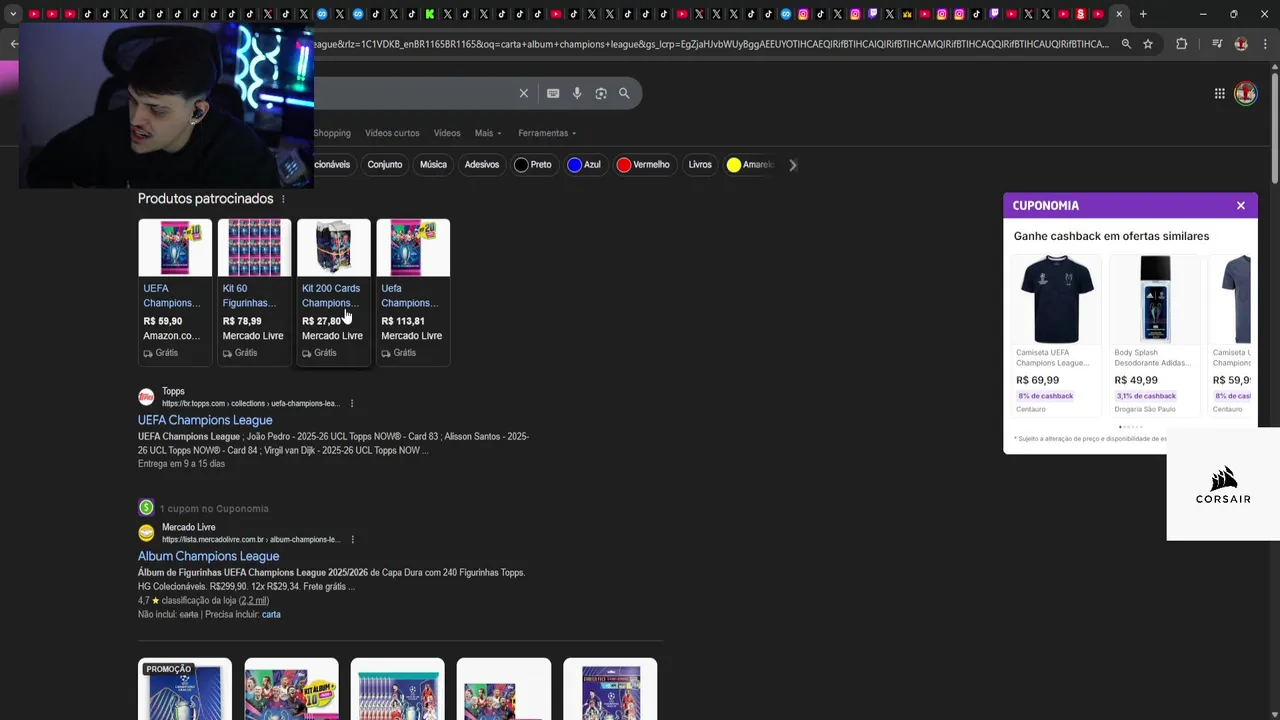Open the Mercado Livre result three-dot menu
Image resolution: width=1280 pixels, height=720 pixels.
(352, 539)
